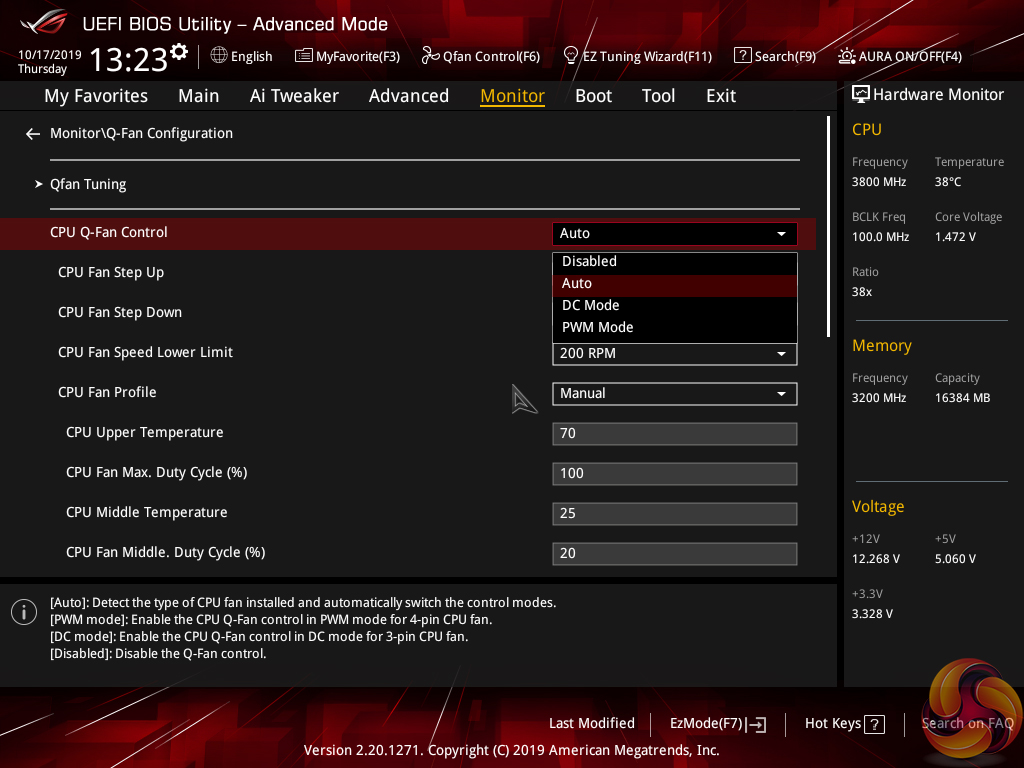Click the back arrow to the Monitor menu
This screenshot has height=768, width=1024.
[33, 134]
